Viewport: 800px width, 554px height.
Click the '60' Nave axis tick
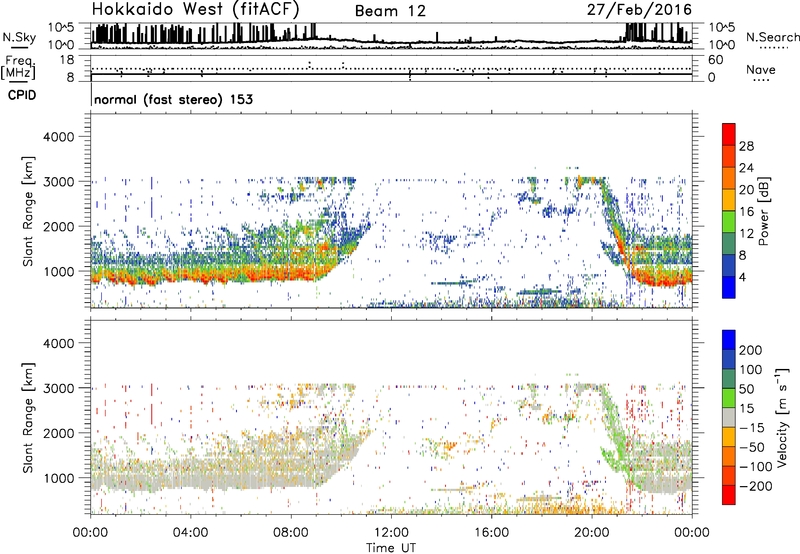click(715, 60)
